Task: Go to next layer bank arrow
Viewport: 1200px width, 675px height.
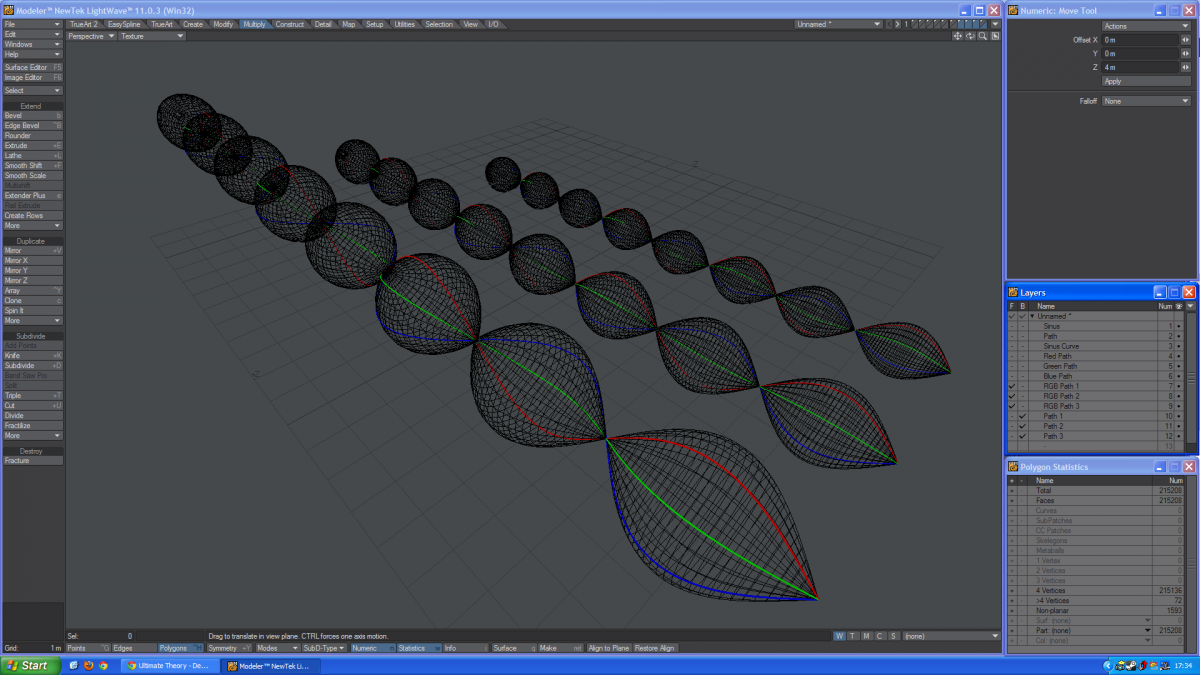Action: [898, 24]
